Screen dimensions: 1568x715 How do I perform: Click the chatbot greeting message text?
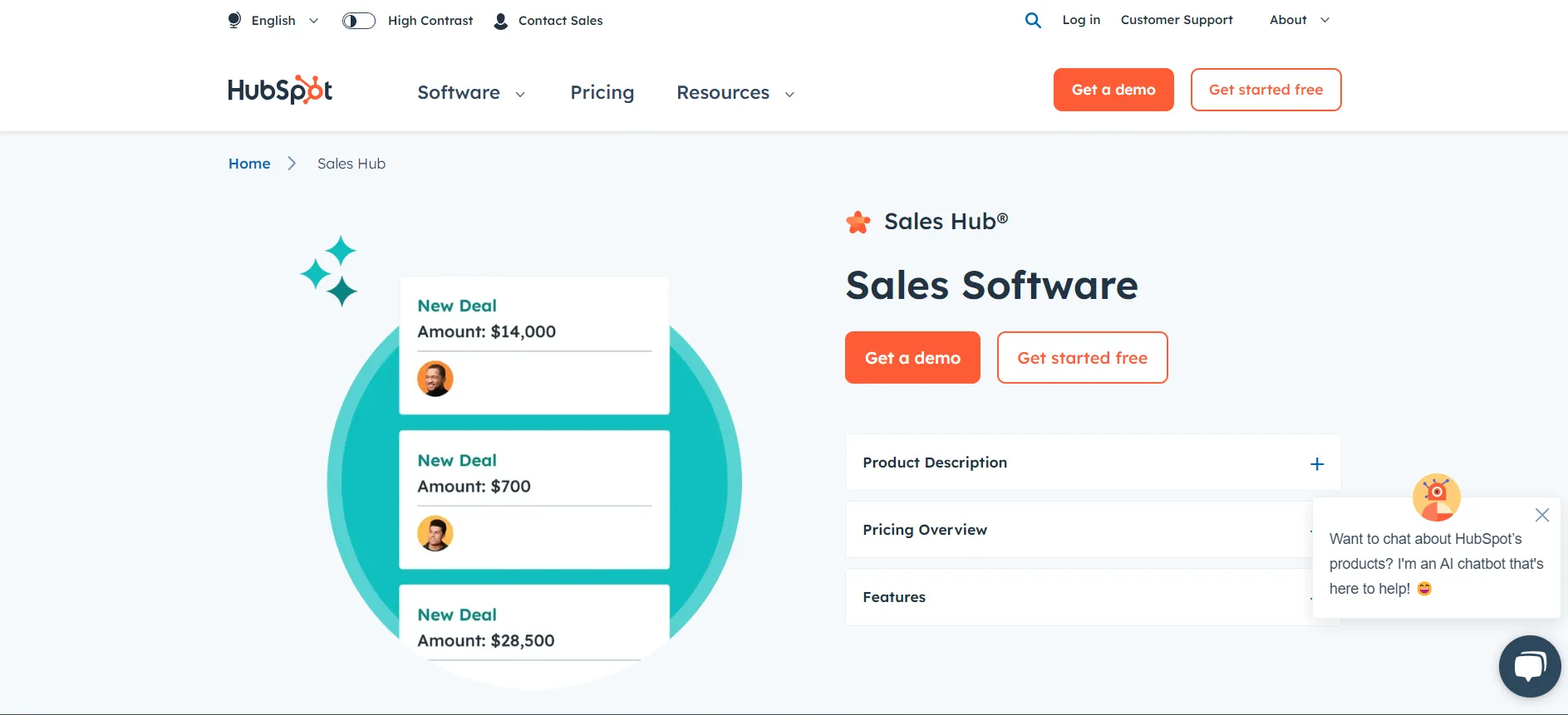[1436, 564]
